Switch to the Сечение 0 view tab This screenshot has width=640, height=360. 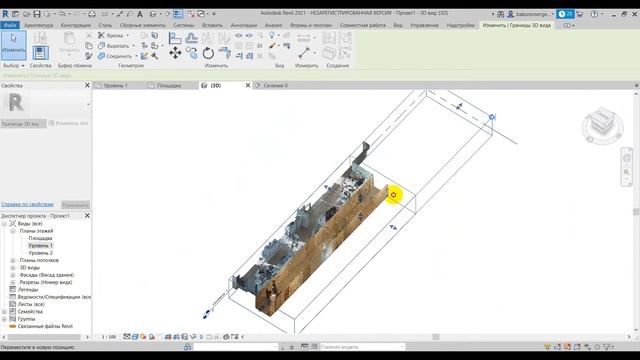pyautogui.click(x=276, y=85)
